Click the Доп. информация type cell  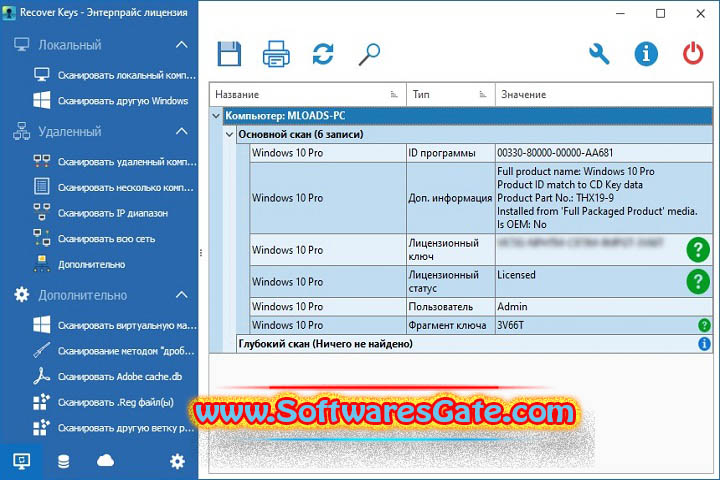pyautogui.click(x=451, y=198)
